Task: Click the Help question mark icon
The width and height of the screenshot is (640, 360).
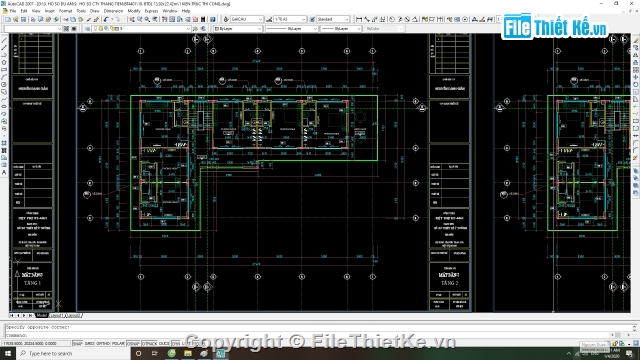Action: click(x=213, y=19)
